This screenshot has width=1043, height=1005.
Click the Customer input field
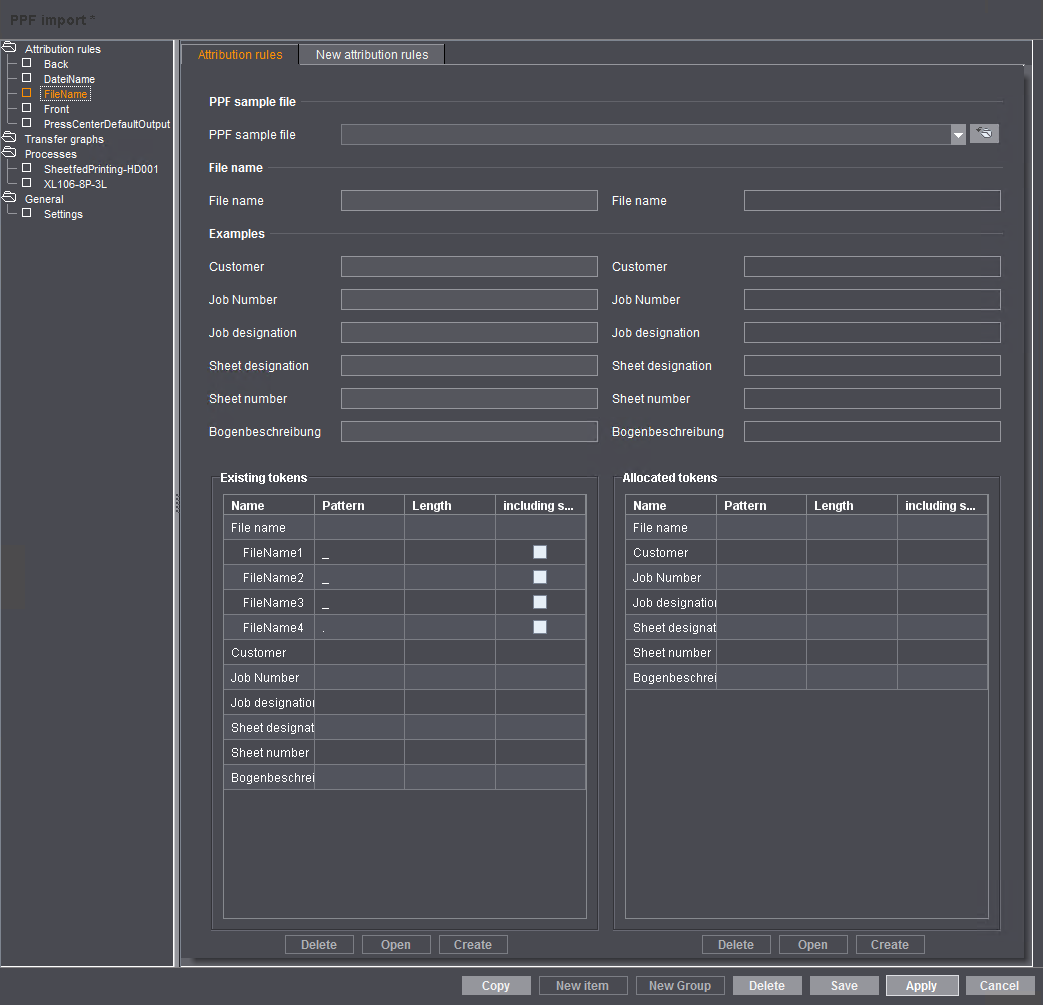click(468, 266)
